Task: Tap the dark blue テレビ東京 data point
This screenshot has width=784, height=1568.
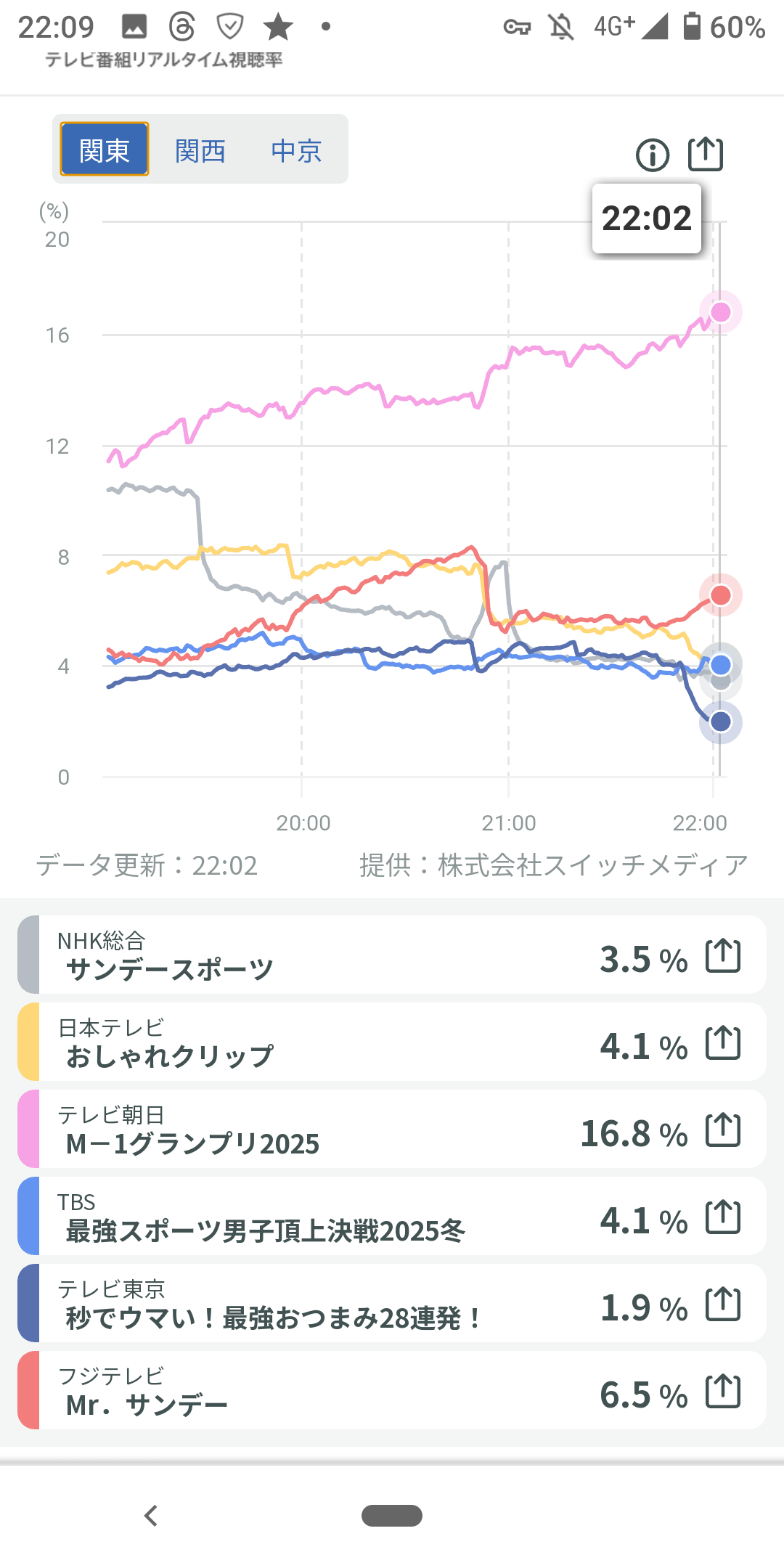Action: [720, 722]
